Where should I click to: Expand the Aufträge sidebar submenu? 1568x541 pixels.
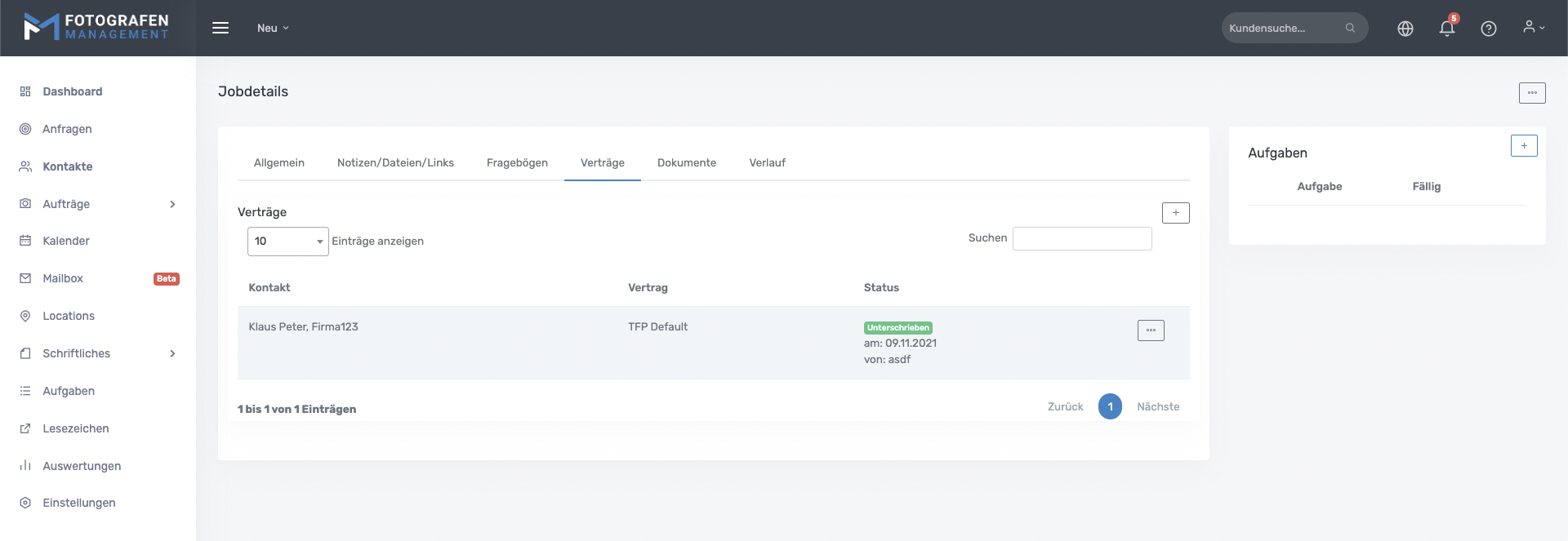(172, 204)
